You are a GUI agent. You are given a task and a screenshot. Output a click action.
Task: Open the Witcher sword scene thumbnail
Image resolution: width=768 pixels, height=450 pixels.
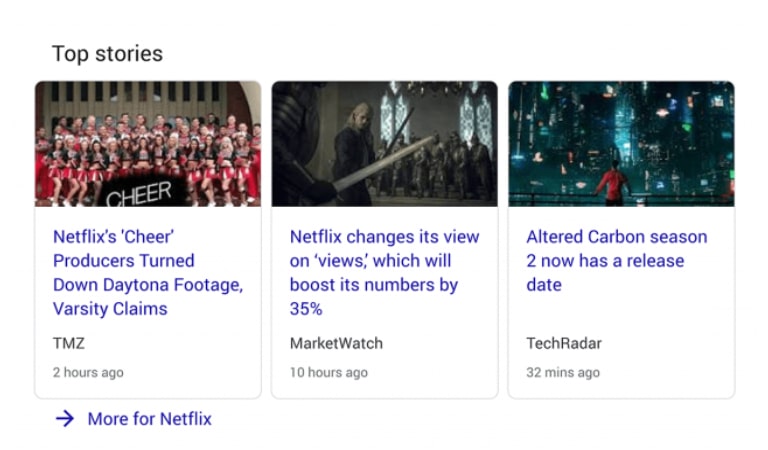pos(384,143)
